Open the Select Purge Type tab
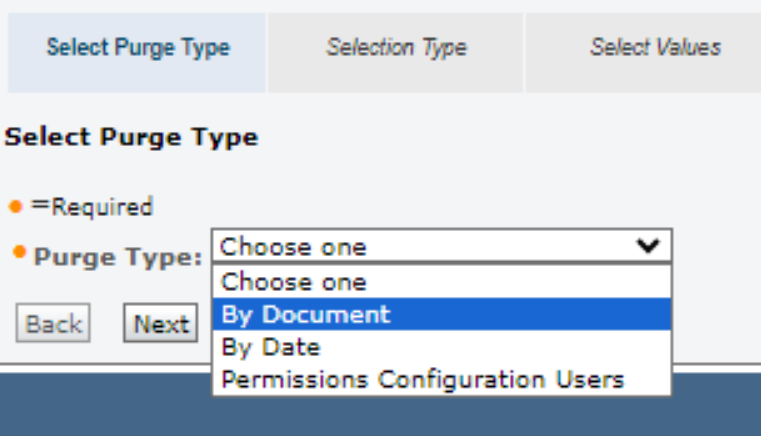 138,48
